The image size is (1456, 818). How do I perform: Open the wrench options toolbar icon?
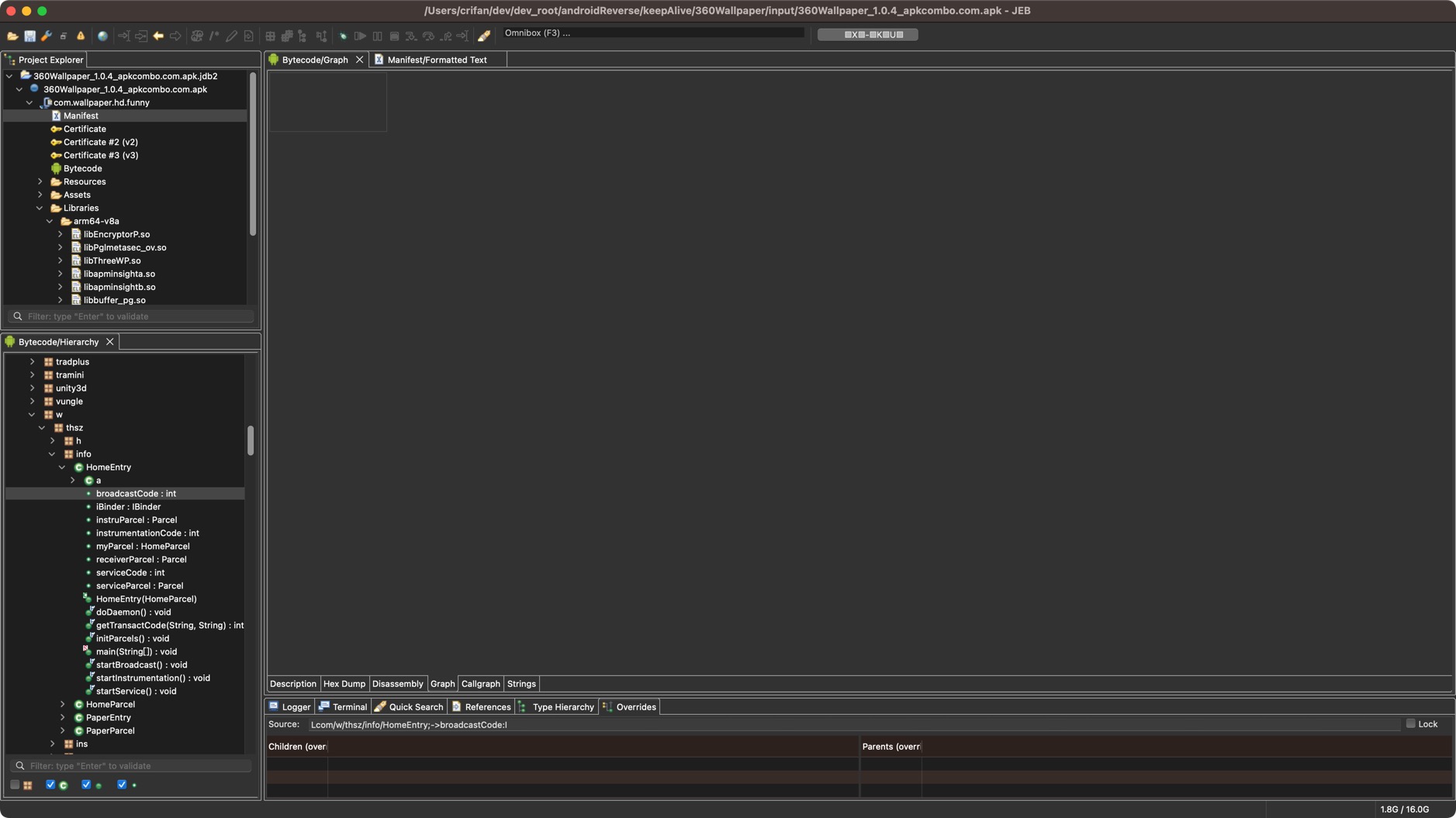pyautogui.click(x=47, y=36)
